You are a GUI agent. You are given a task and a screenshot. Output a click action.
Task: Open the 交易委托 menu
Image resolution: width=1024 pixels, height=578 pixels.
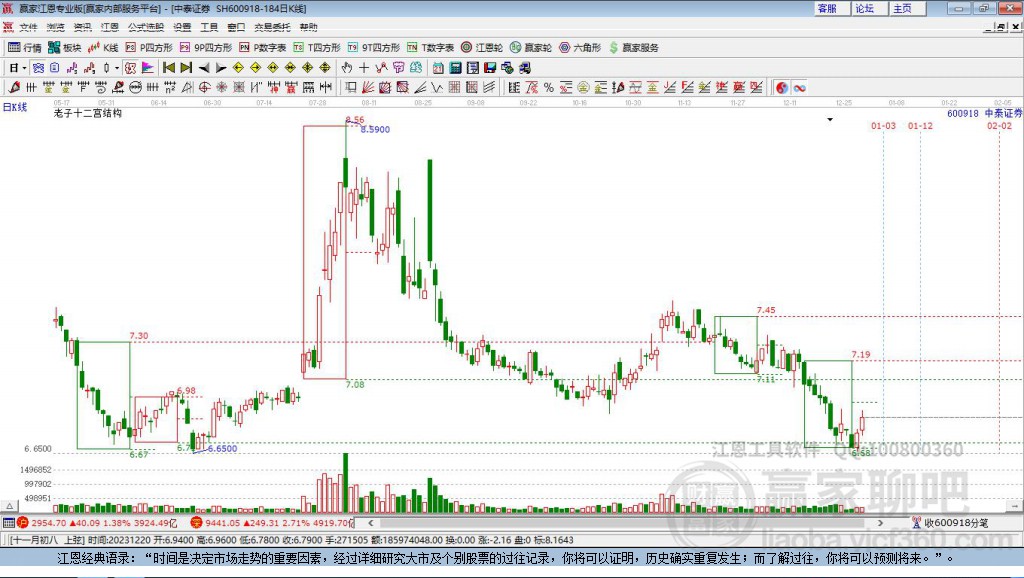click(x=272, y=27)
